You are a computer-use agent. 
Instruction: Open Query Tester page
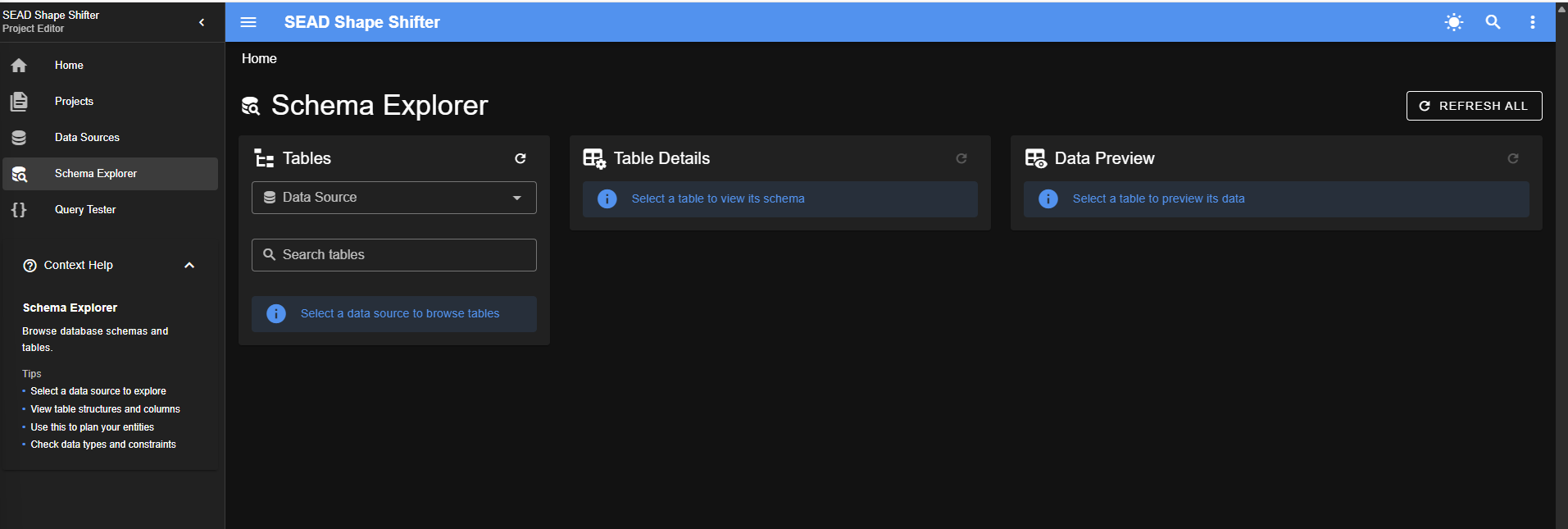pyautogui.click(x=85, y=210)
